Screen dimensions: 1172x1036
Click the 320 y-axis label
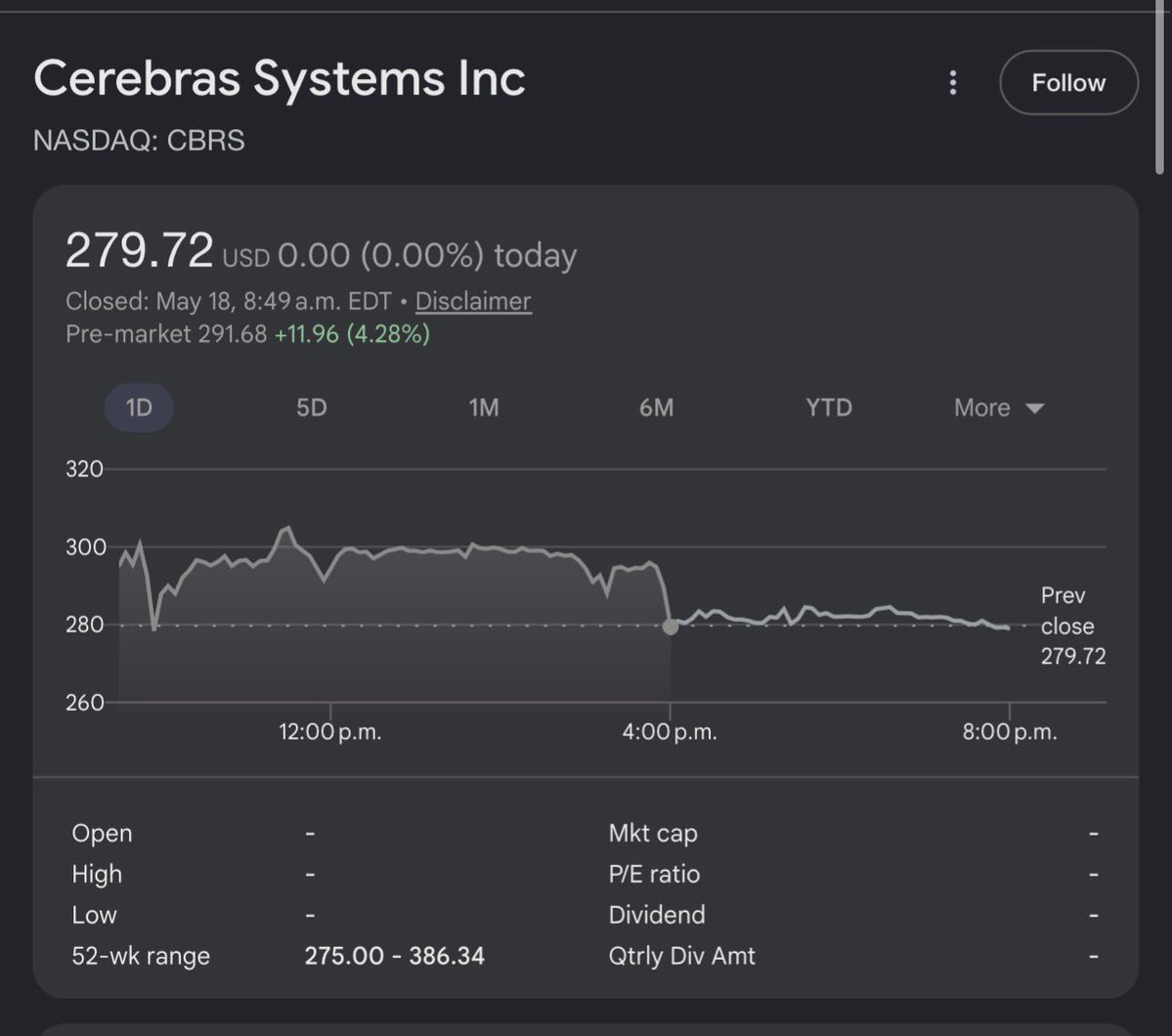pyautogui.click(x=84, y=469)
